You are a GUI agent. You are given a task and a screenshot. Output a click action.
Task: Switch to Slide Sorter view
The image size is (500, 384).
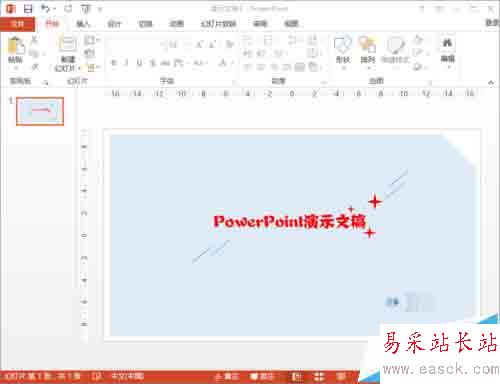click(319, 377)
